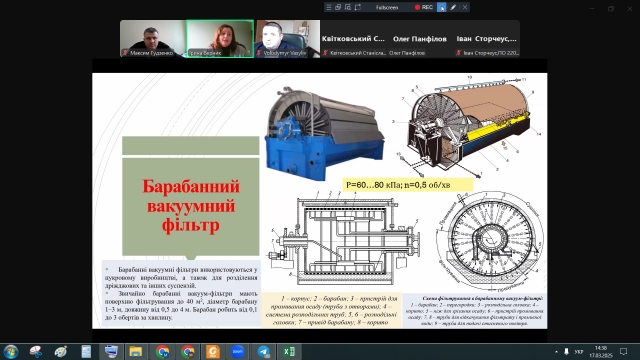Open the hamburger menu in the floating toolbar

pyautogui.click(x=329, y=7)
